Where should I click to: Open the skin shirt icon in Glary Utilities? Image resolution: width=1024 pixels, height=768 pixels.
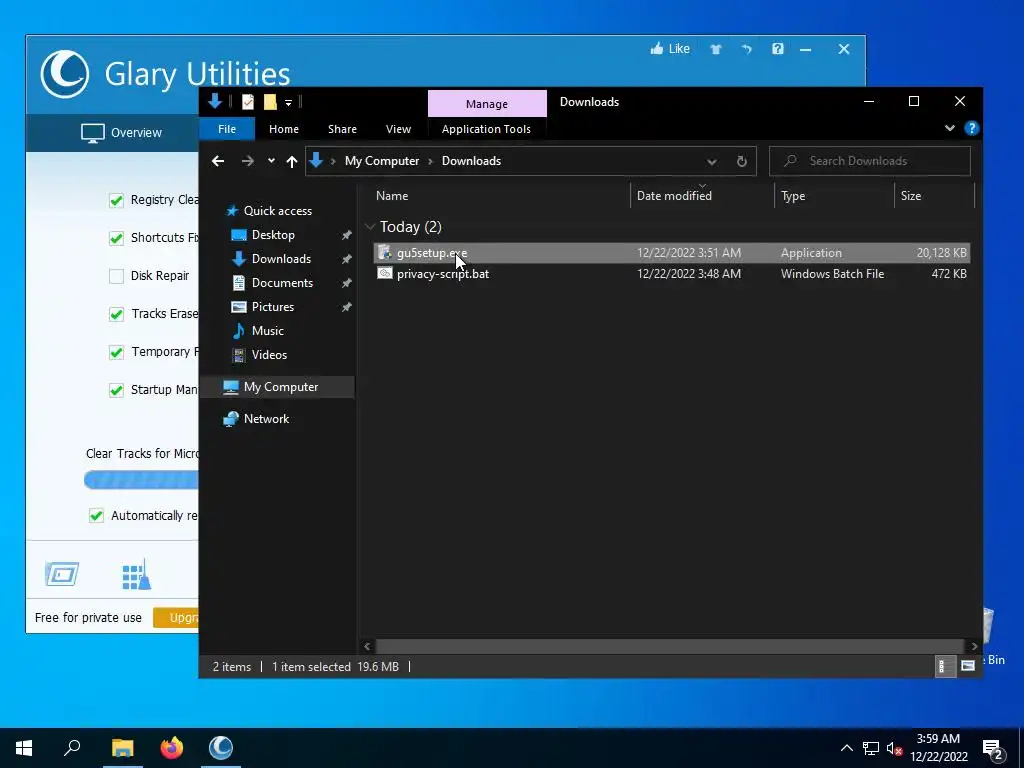pos(716,49)
